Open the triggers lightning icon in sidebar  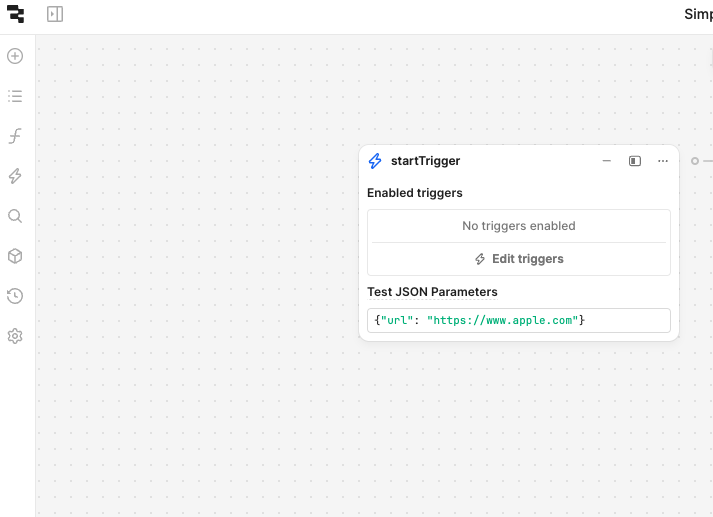(x=15, y=176)
